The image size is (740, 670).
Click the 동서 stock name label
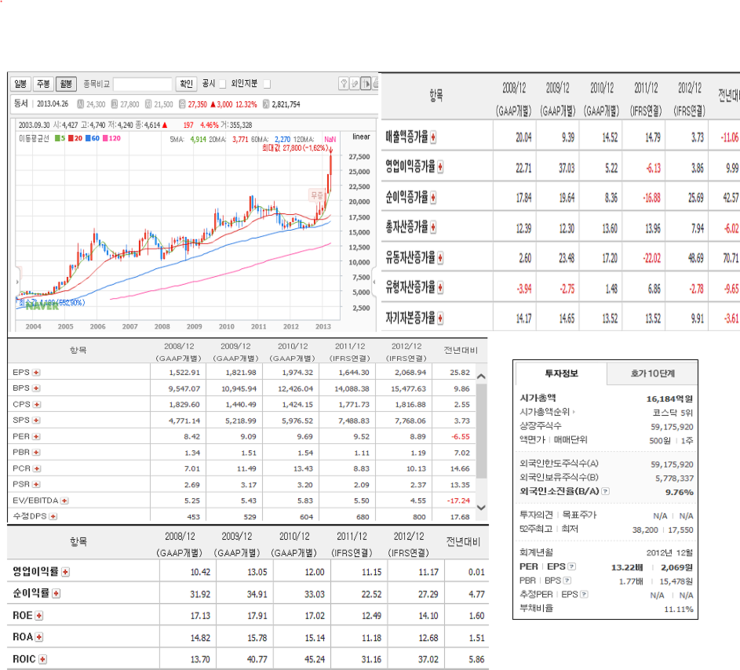click(x=21, y=104)
